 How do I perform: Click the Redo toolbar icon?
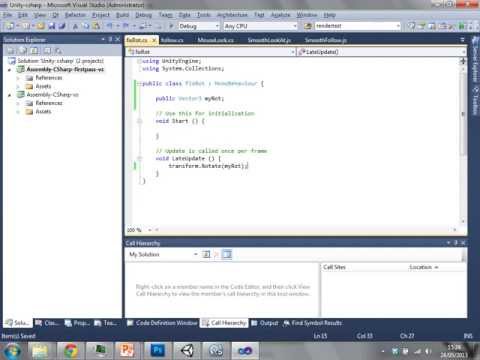pos(126,26)
